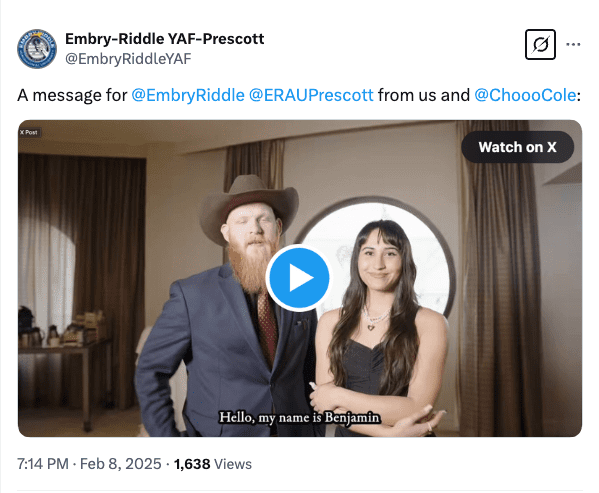Click the Feb 8, 2025 date

coord(120,464)
